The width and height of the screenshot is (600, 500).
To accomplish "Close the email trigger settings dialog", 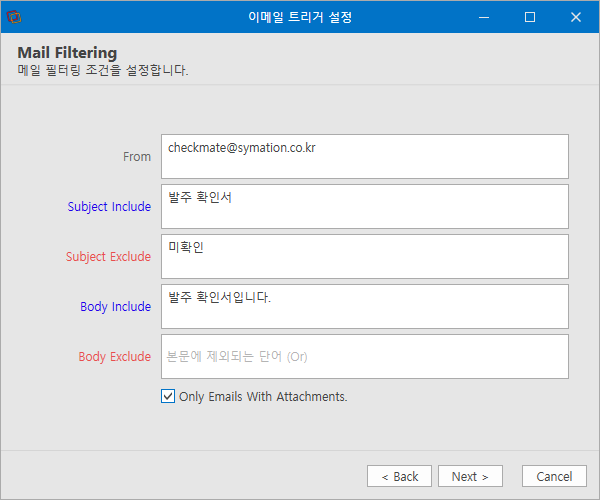I will coord(576,17).
